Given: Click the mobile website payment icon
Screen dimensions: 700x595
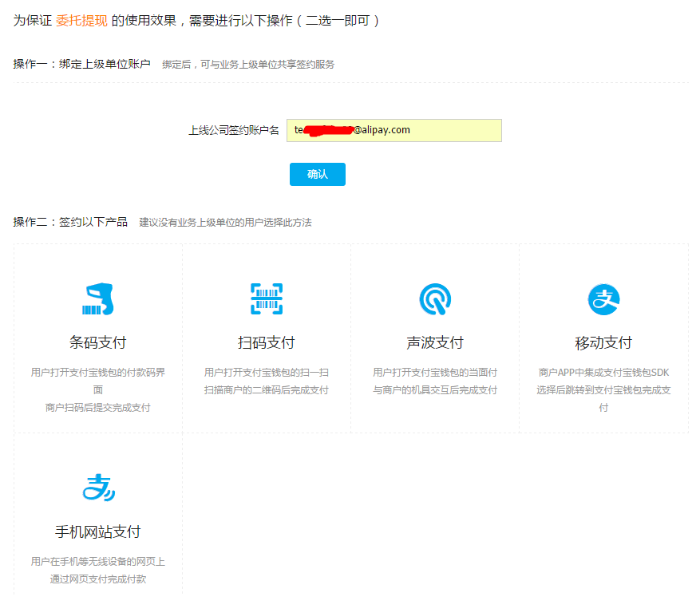Looking at the screenshot, I should click(99, 487).
